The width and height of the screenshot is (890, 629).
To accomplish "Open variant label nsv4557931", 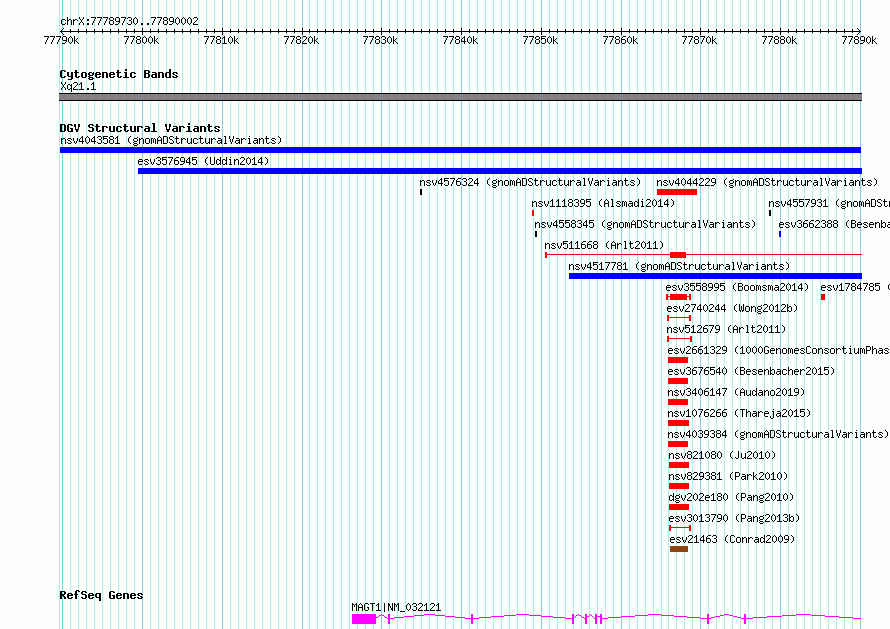I will pyautogui.click(x=829, y=203).
